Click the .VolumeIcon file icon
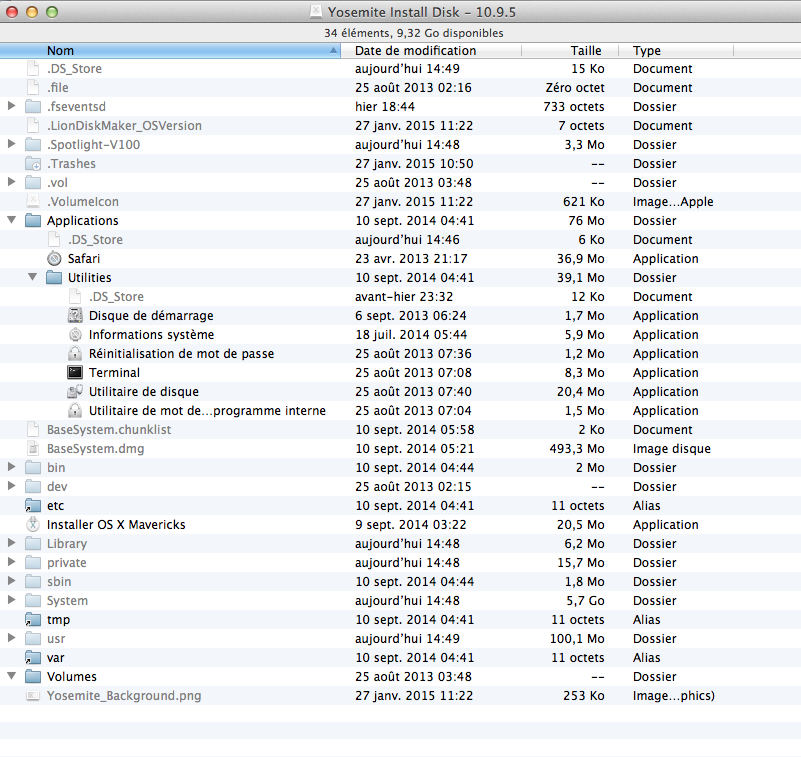Viewport: 801px width, 757px height. tap(33, 202)
